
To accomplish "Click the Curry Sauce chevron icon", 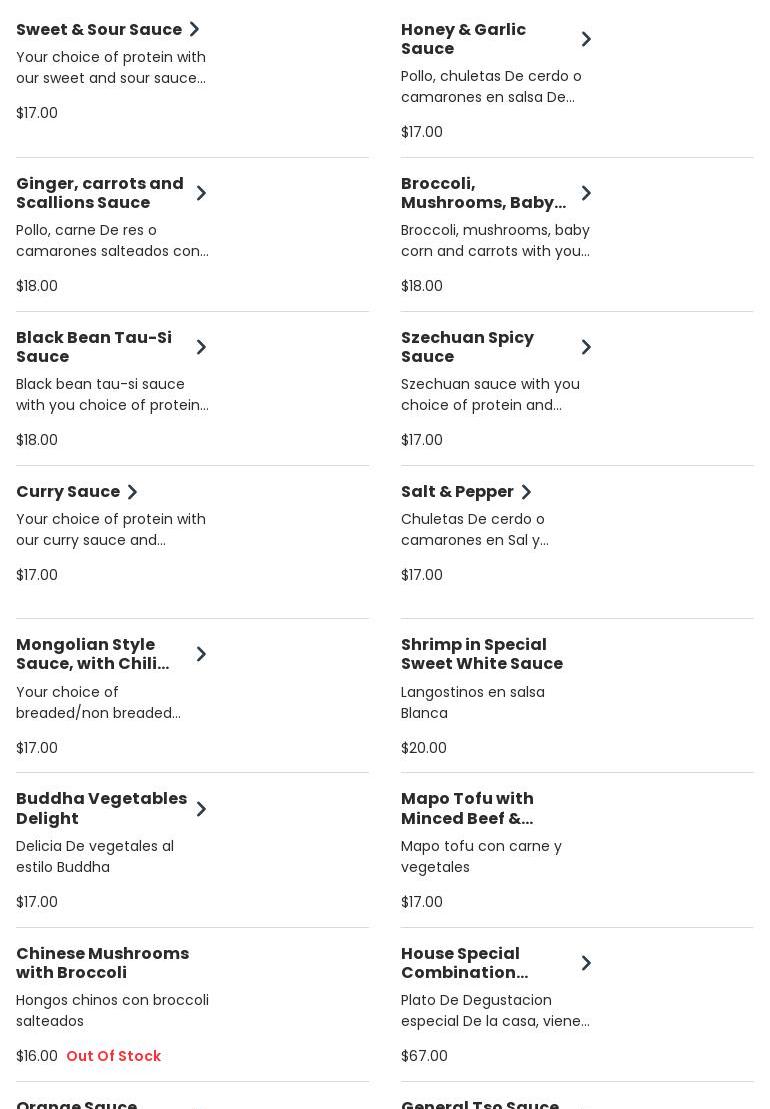I will pos(132,492).
